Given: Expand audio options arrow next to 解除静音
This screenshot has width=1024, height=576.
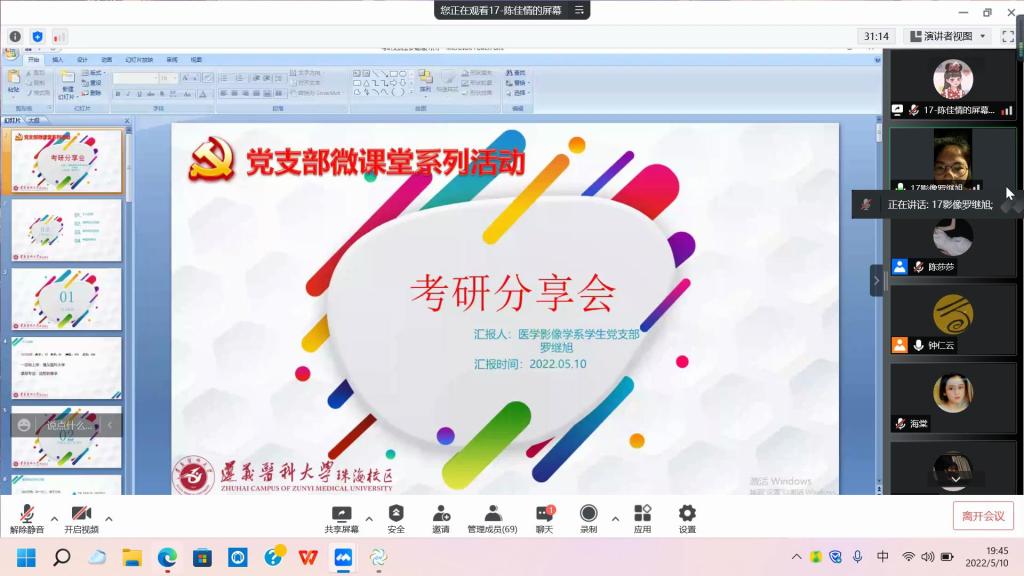Looking at the screenshot, I should [54, 519].
